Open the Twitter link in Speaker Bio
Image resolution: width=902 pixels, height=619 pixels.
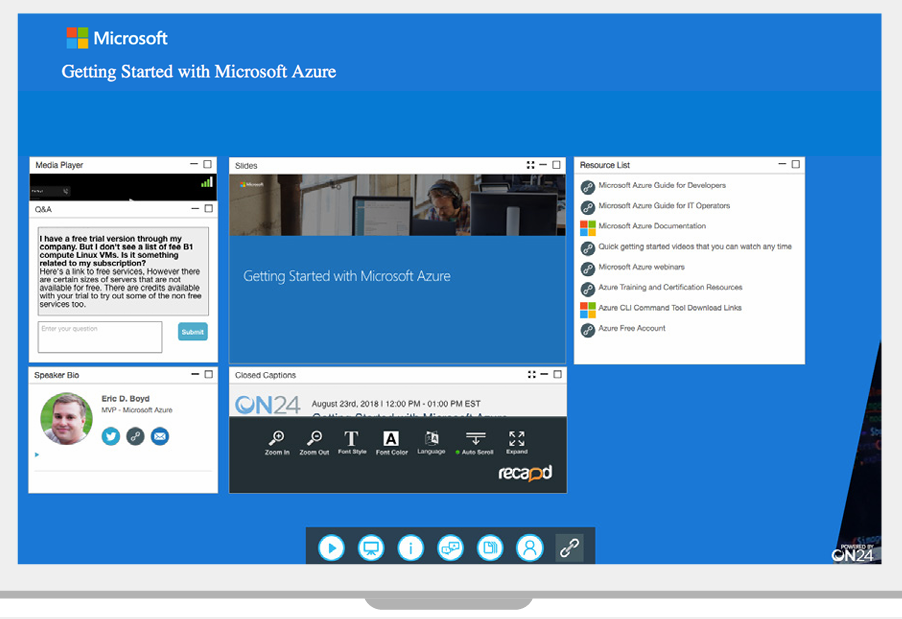pyautogui.click(x=110, y=436)
